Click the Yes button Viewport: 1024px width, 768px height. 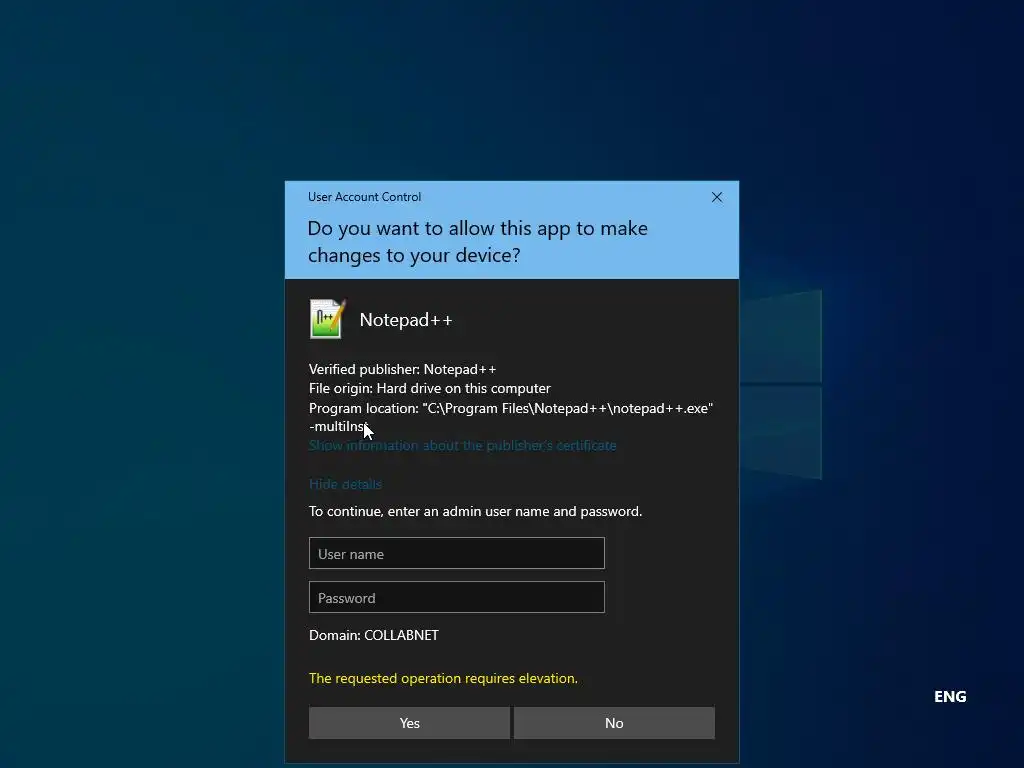click(409, 723)
